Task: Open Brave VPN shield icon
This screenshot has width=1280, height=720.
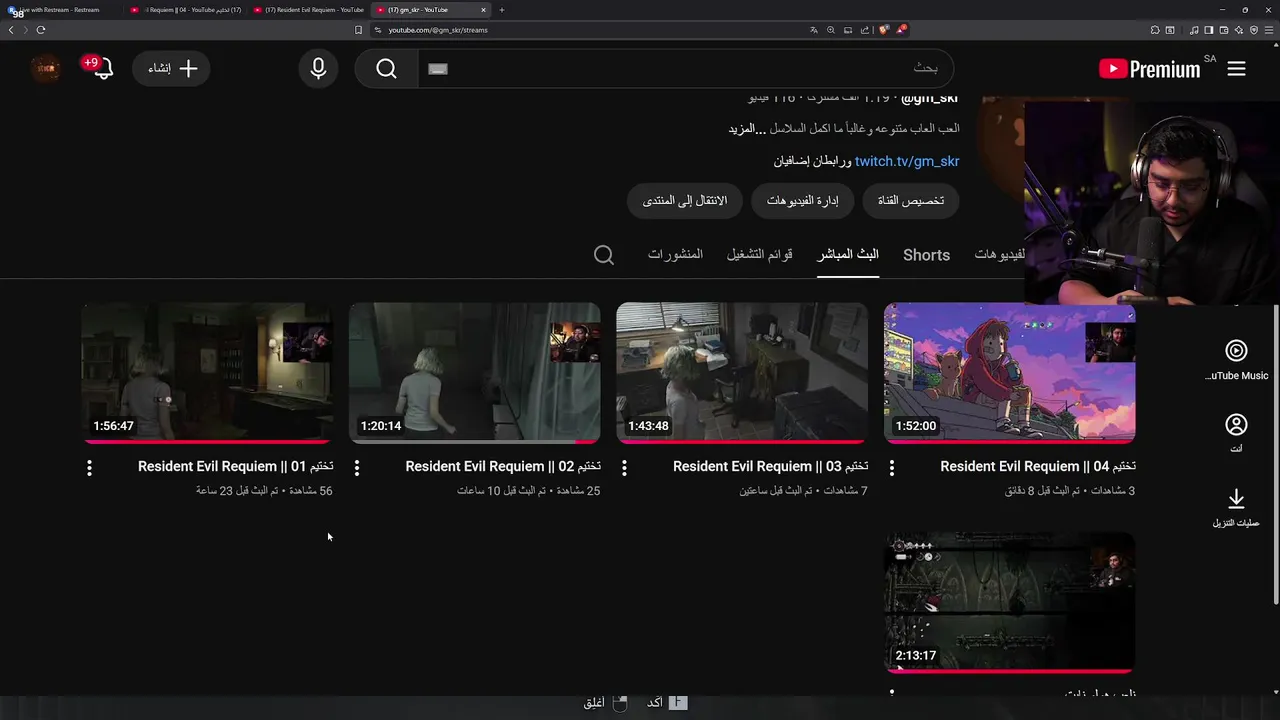Action: click(x=1254, y=30)
